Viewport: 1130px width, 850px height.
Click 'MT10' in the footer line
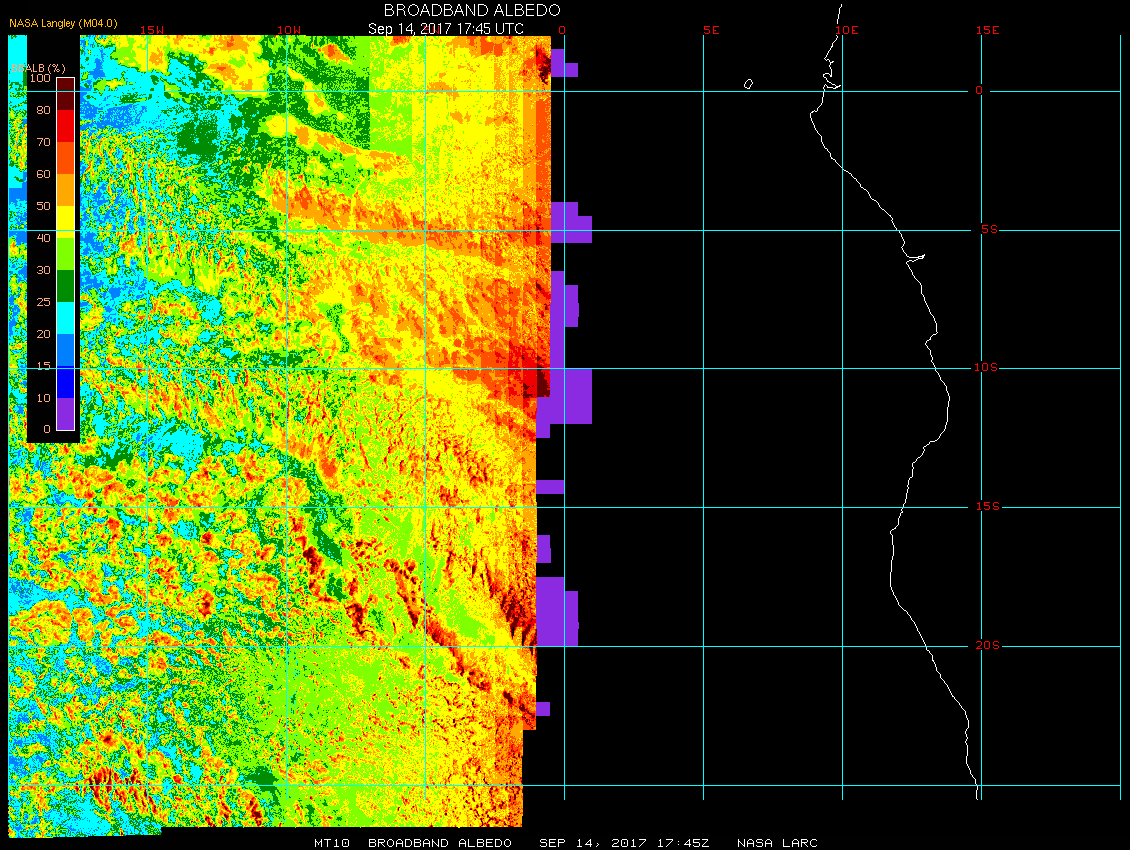click(x=332, y=843)
